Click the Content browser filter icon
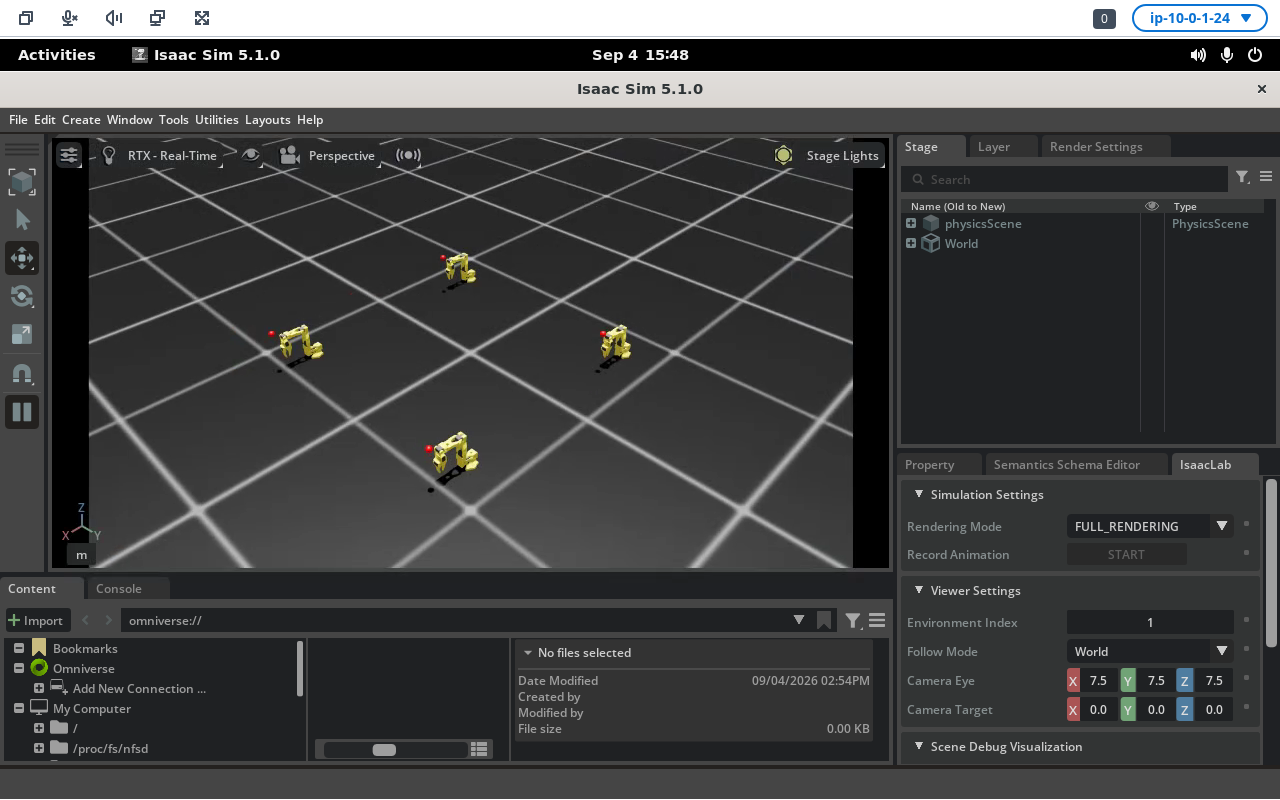 (852, 620)
